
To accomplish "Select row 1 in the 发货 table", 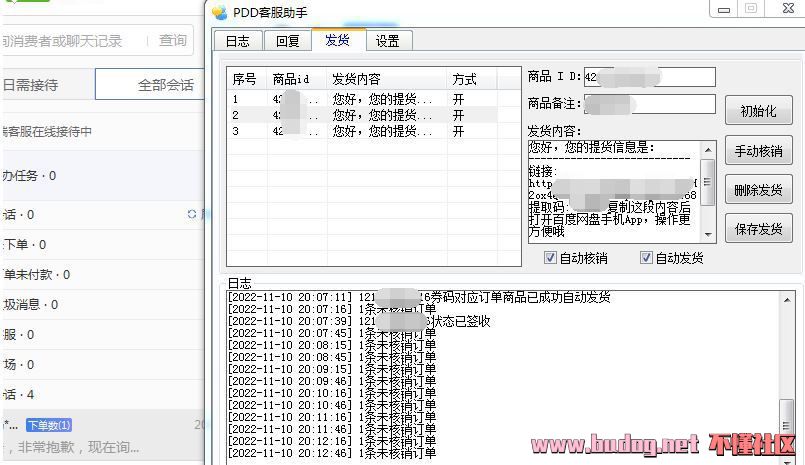I will pyautogui.click(x=362, y=99).
